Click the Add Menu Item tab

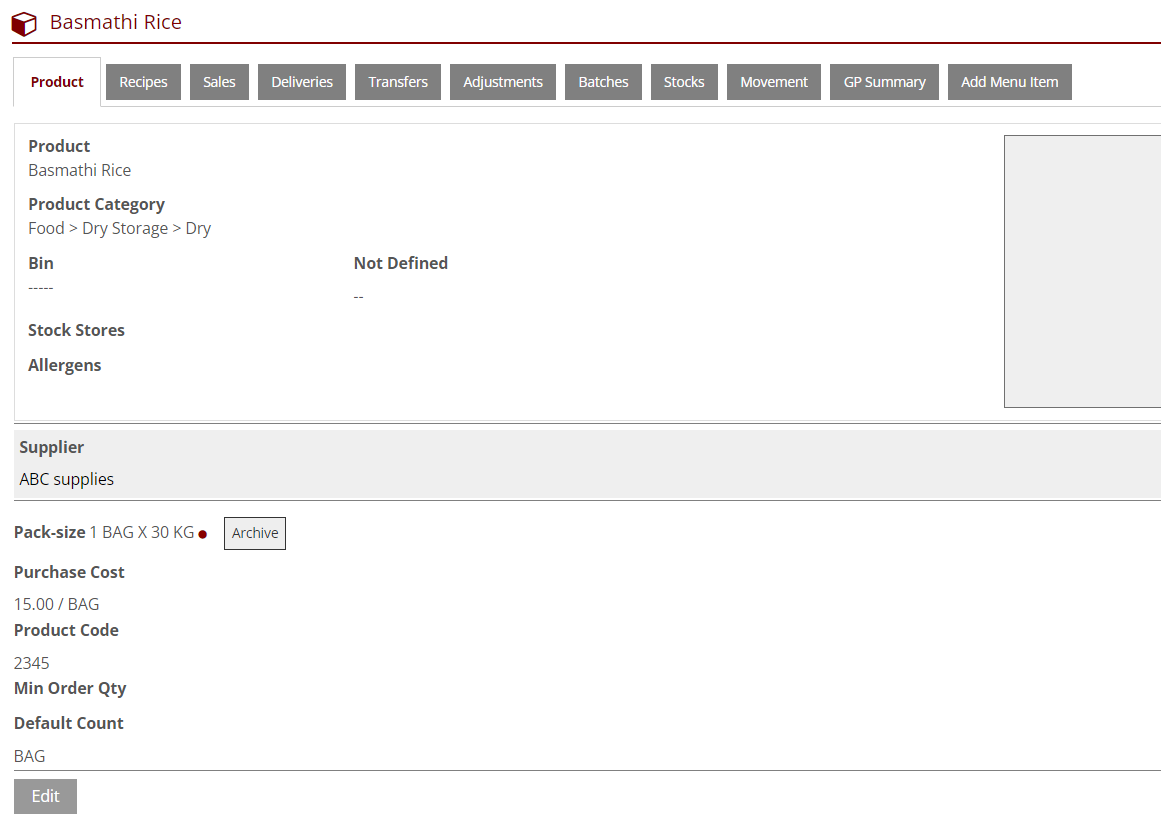(1009, 82)
